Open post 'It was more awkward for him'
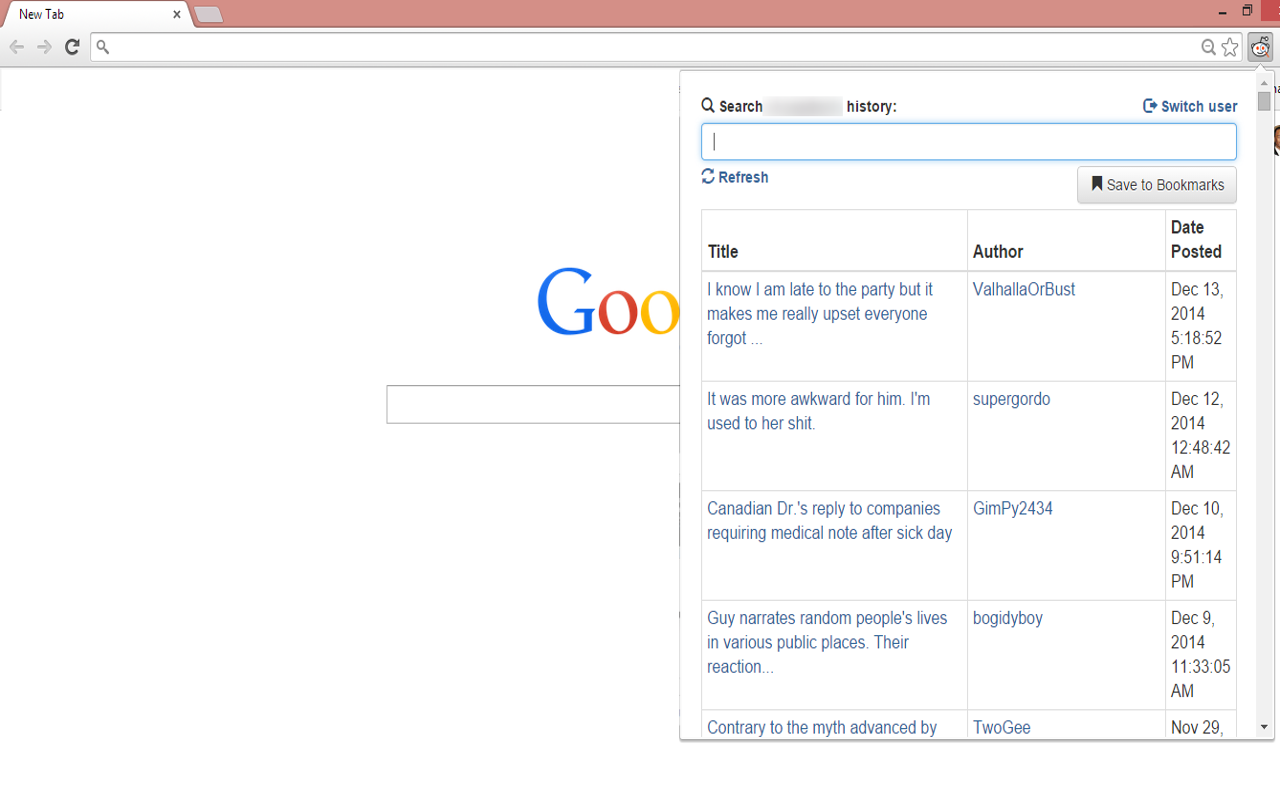 point(819,411)
